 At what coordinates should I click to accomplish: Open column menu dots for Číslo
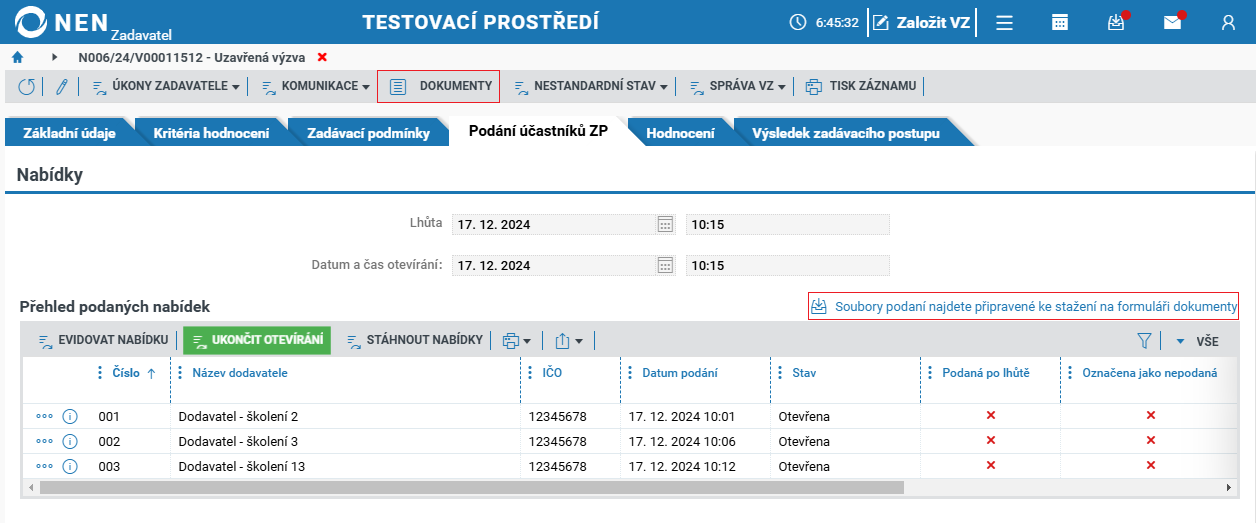pos(99,373)
